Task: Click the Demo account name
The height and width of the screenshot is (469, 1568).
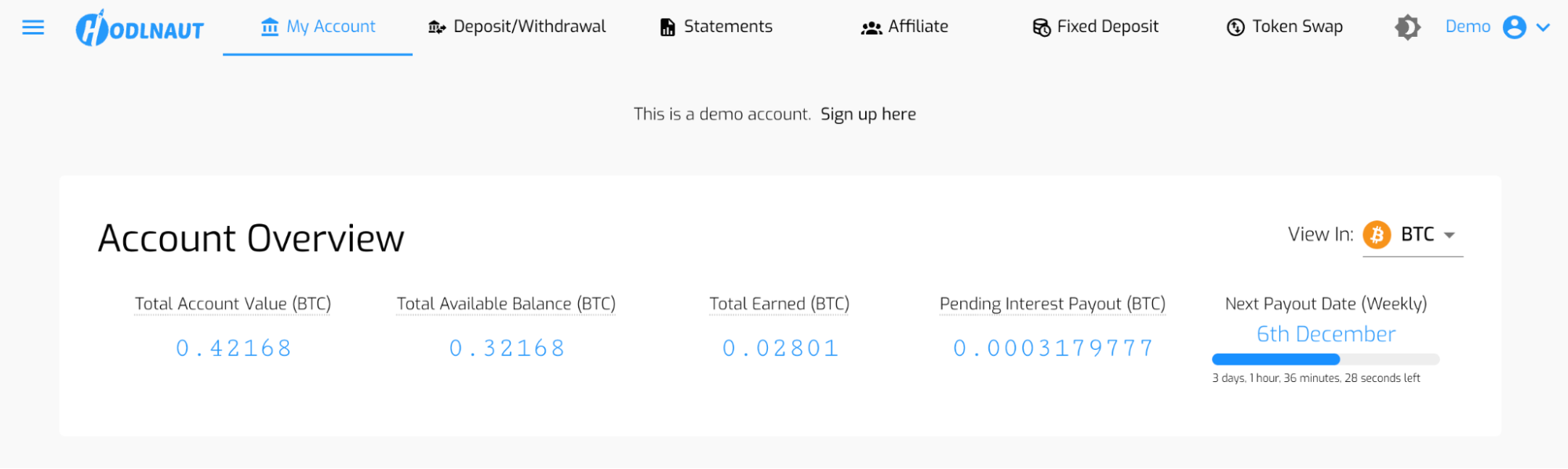Action: [1468, 27]
